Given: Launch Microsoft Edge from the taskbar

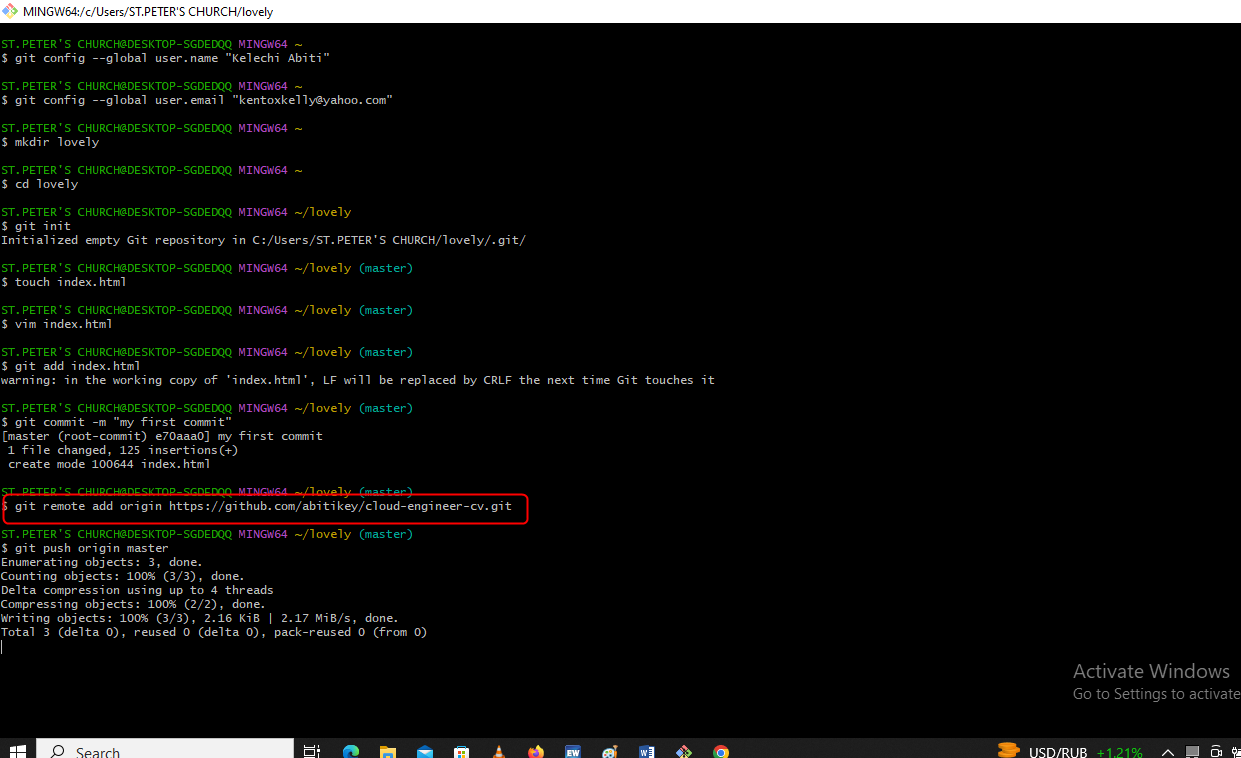Looking at the screenshot, I should (351, 751).
